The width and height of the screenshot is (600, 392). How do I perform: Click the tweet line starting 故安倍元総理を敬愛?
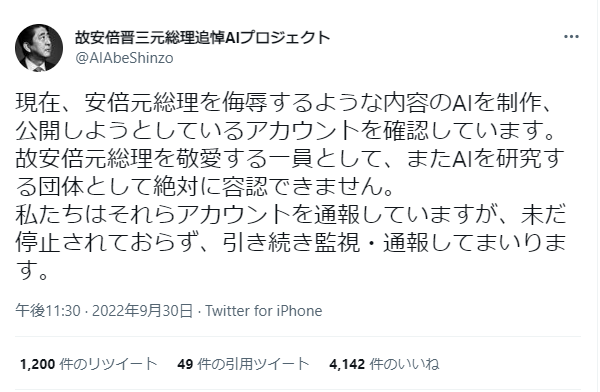click(x=290, y=159)
